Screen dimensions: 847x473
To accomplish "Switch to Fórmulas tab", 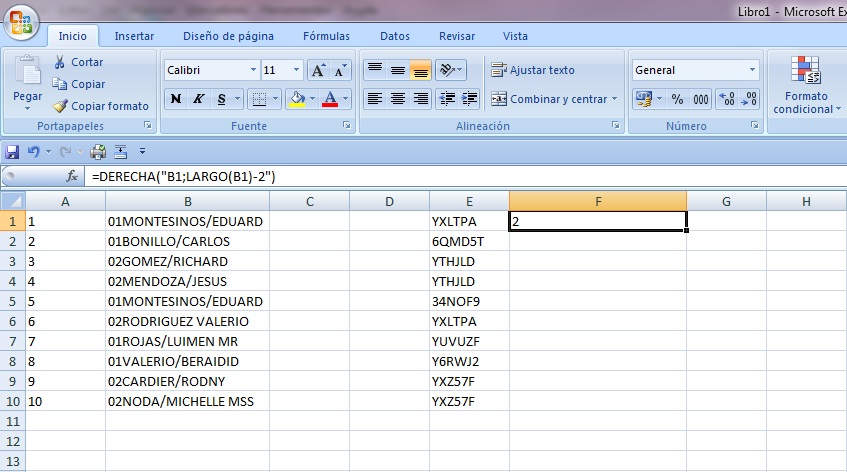I will coord(326,36).
